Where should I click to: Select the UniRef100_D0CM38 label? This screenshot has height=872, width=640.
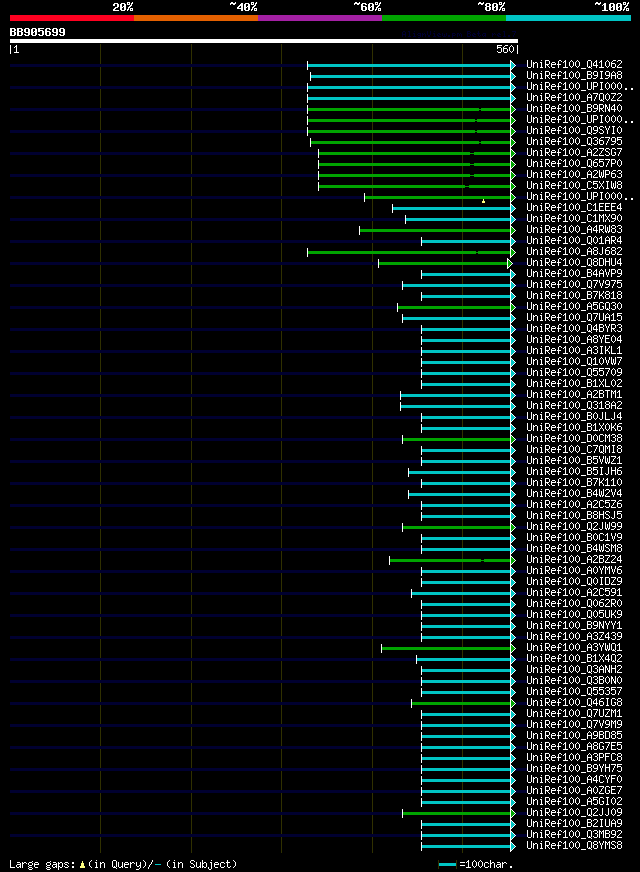(x=574, y=439)
